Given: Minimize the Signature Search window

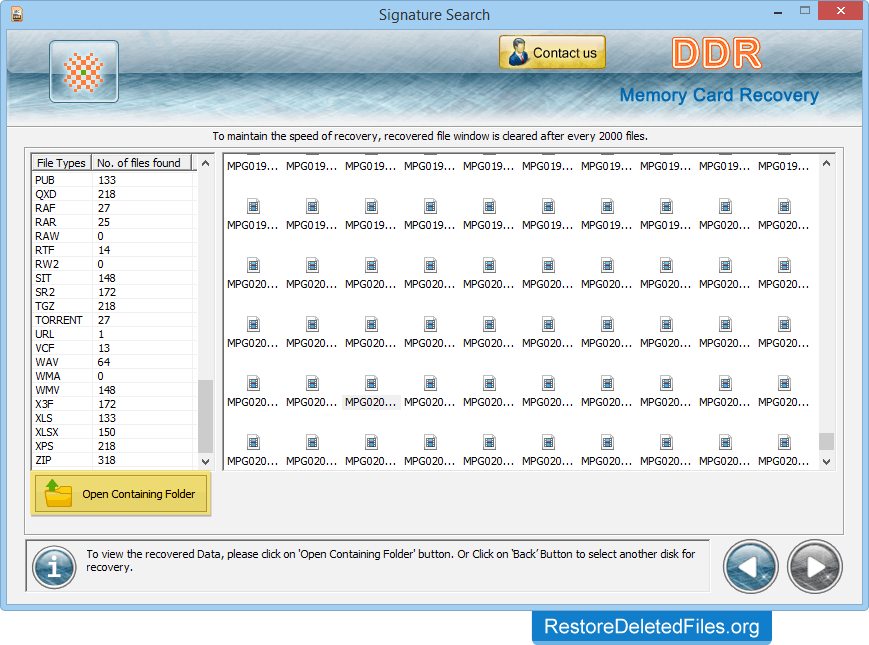Looking at the screenshot, I should point(778,12).
